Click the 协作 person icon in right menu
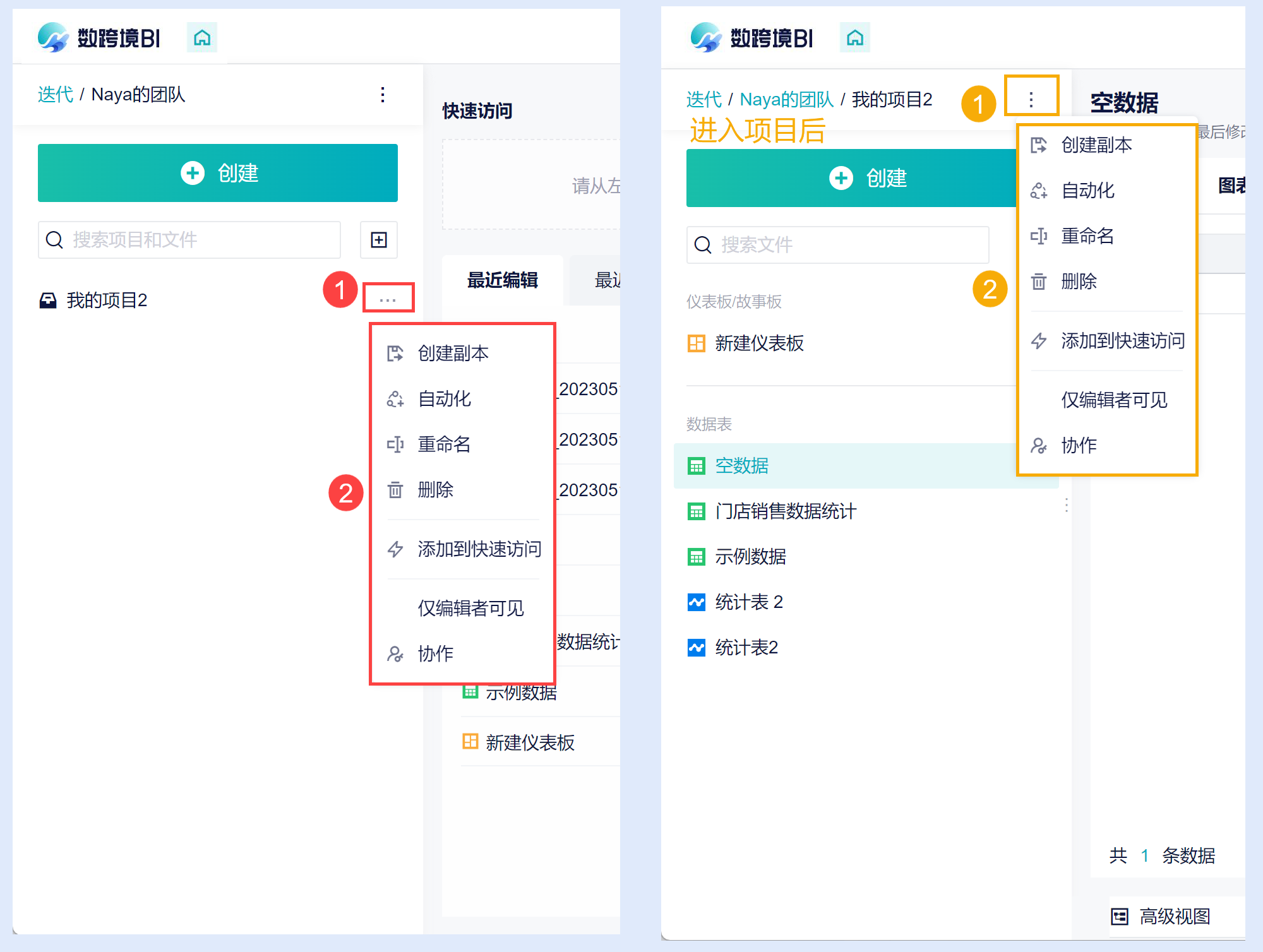Screen dimensions: 1263x952 pyautogui.click(x=1039, y=446)
